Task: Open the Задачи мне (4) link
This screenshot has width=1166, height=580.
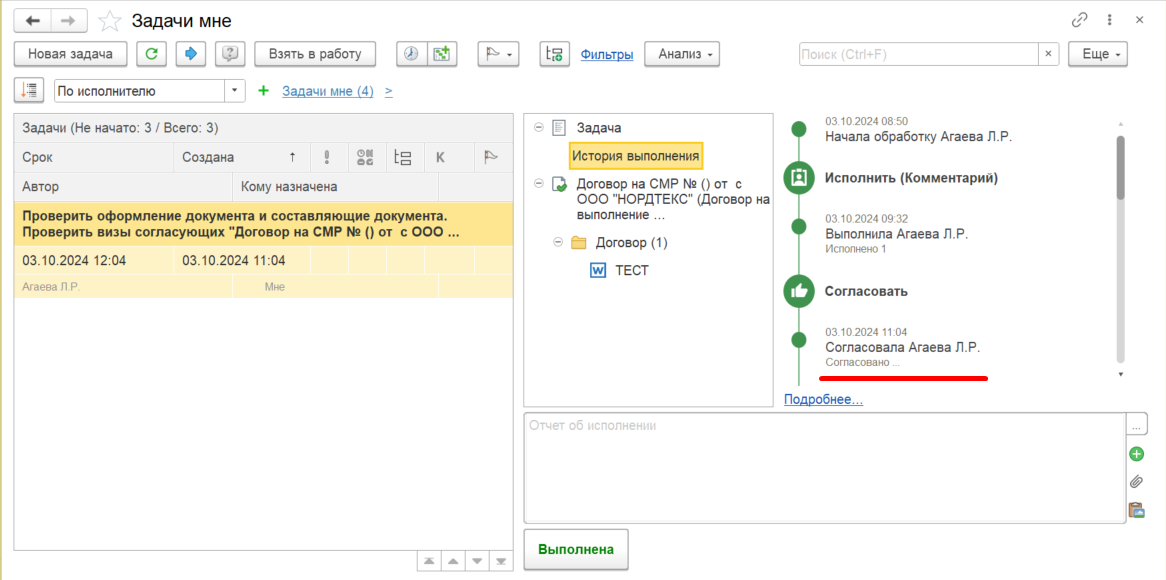Action: pos(328,91)
